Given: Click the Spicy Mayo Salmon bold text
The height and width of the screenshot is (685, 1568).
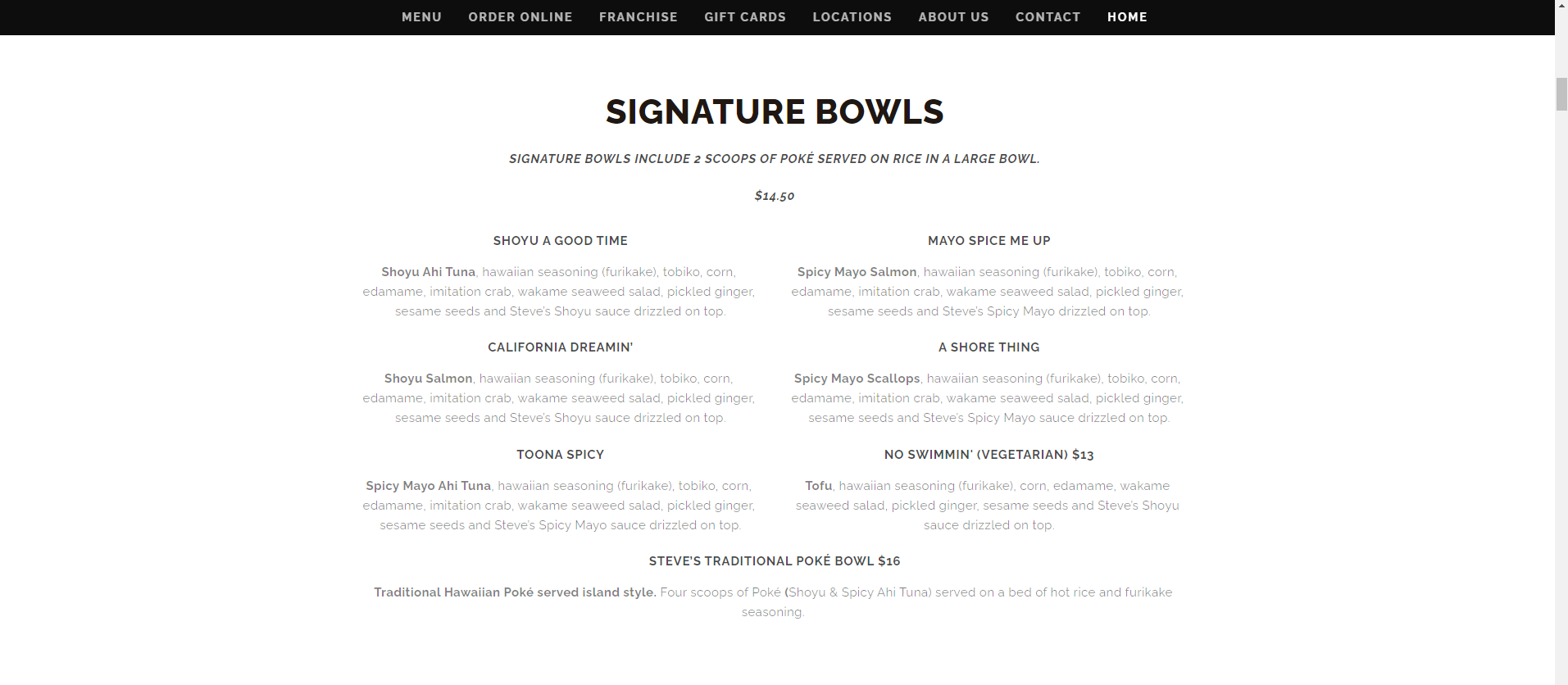Looking at the screenshot, I should 856,271.
